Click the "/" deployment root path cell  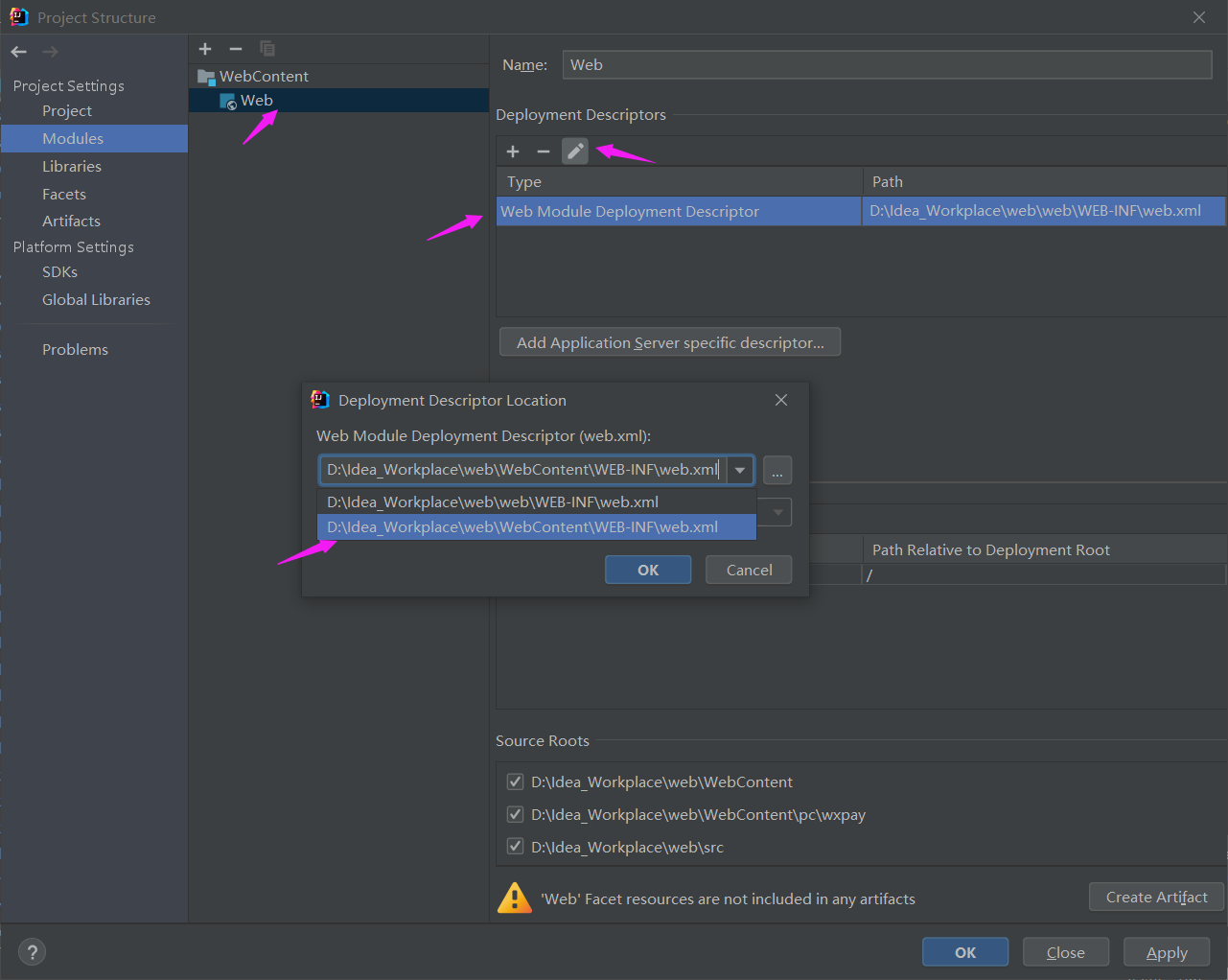1044,575
